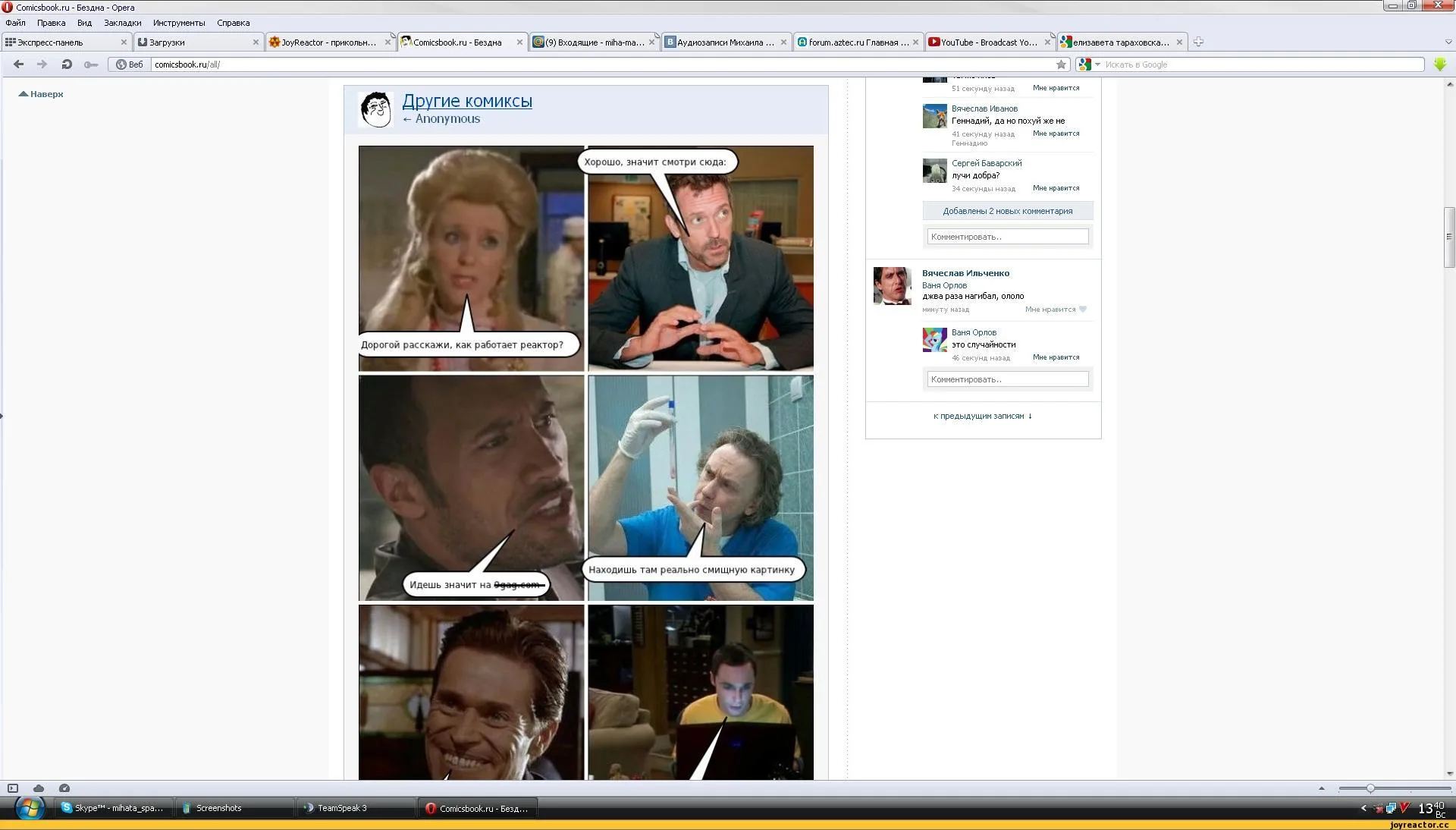Click Мне нравится under Сергей Баварский's comment
1456x830 pixels.
point(1056,188)
